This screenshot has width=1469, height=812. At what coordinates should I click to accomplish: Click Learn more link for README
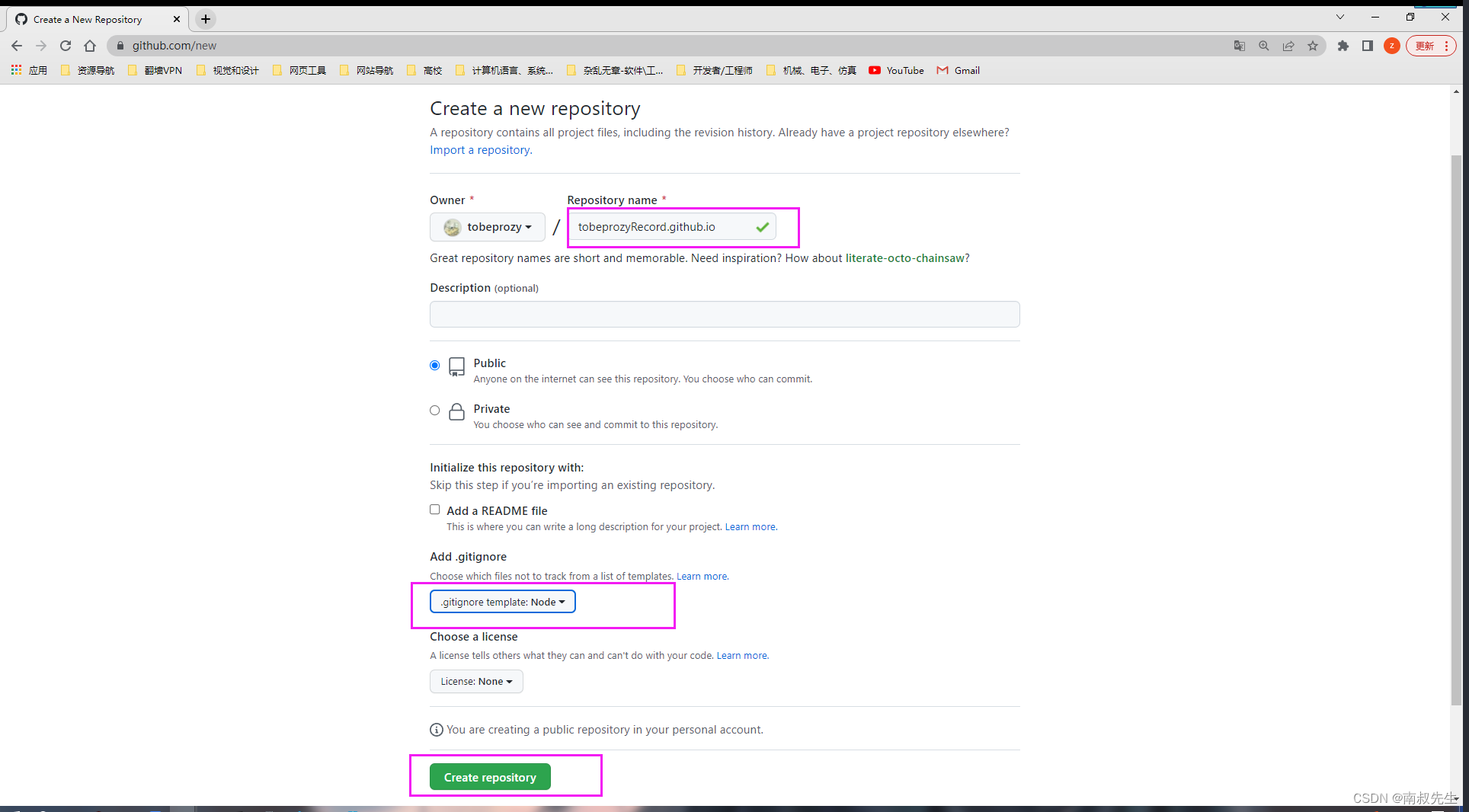751,527
